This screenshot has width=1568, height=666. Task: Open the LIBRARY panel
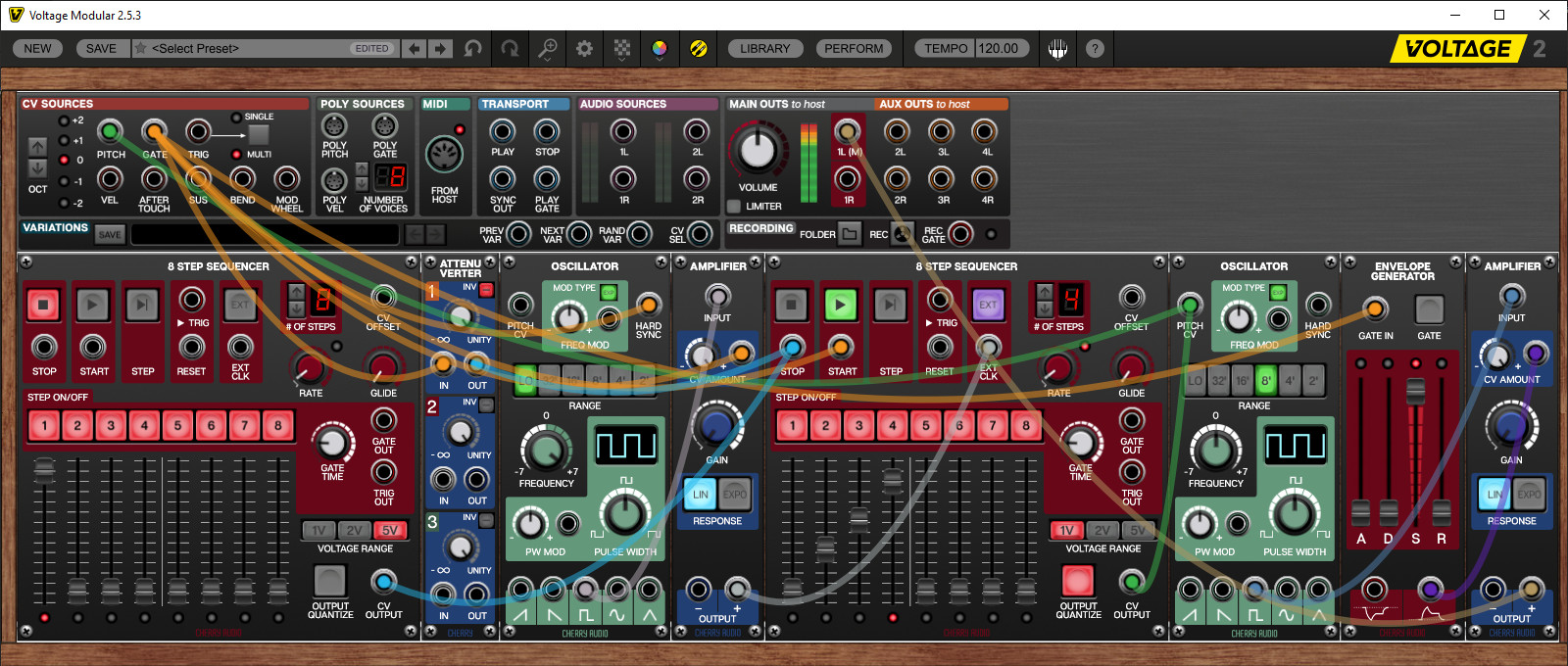click(x=765, y=48)
